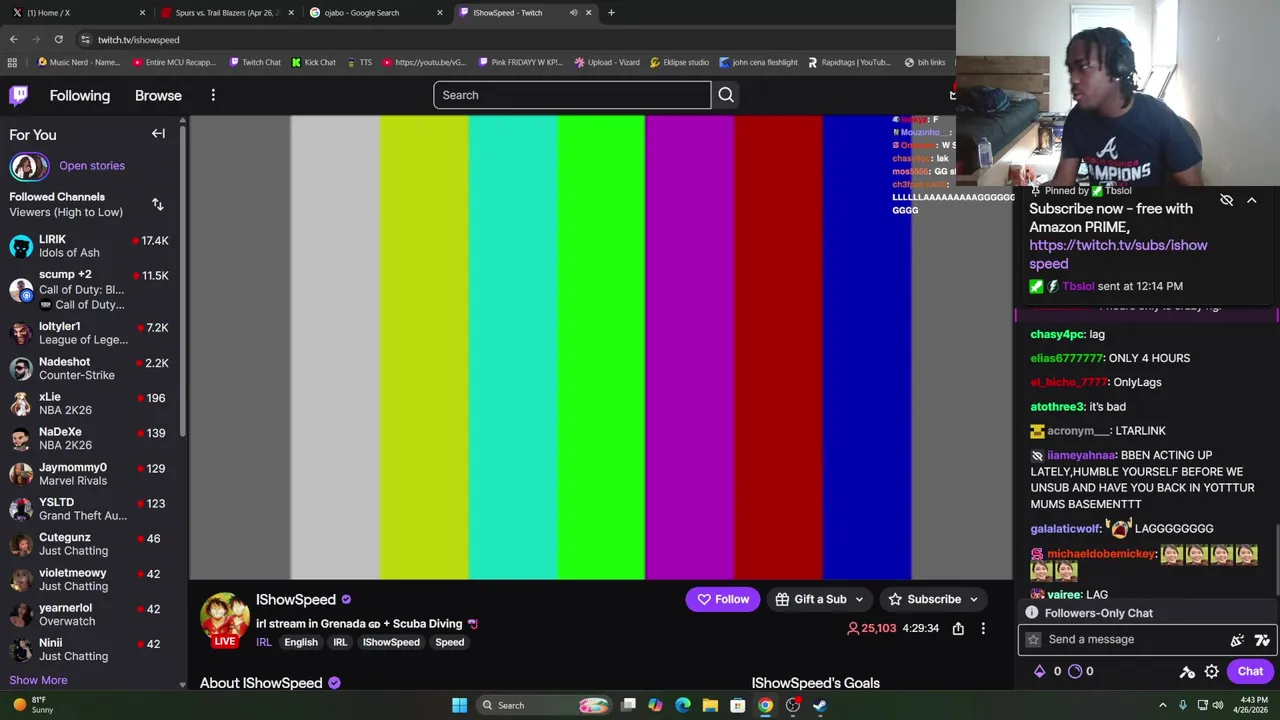Open the Twitch Chat bookmark
The height and width of the screenshot is (720, 1280).
click(255, 62)
